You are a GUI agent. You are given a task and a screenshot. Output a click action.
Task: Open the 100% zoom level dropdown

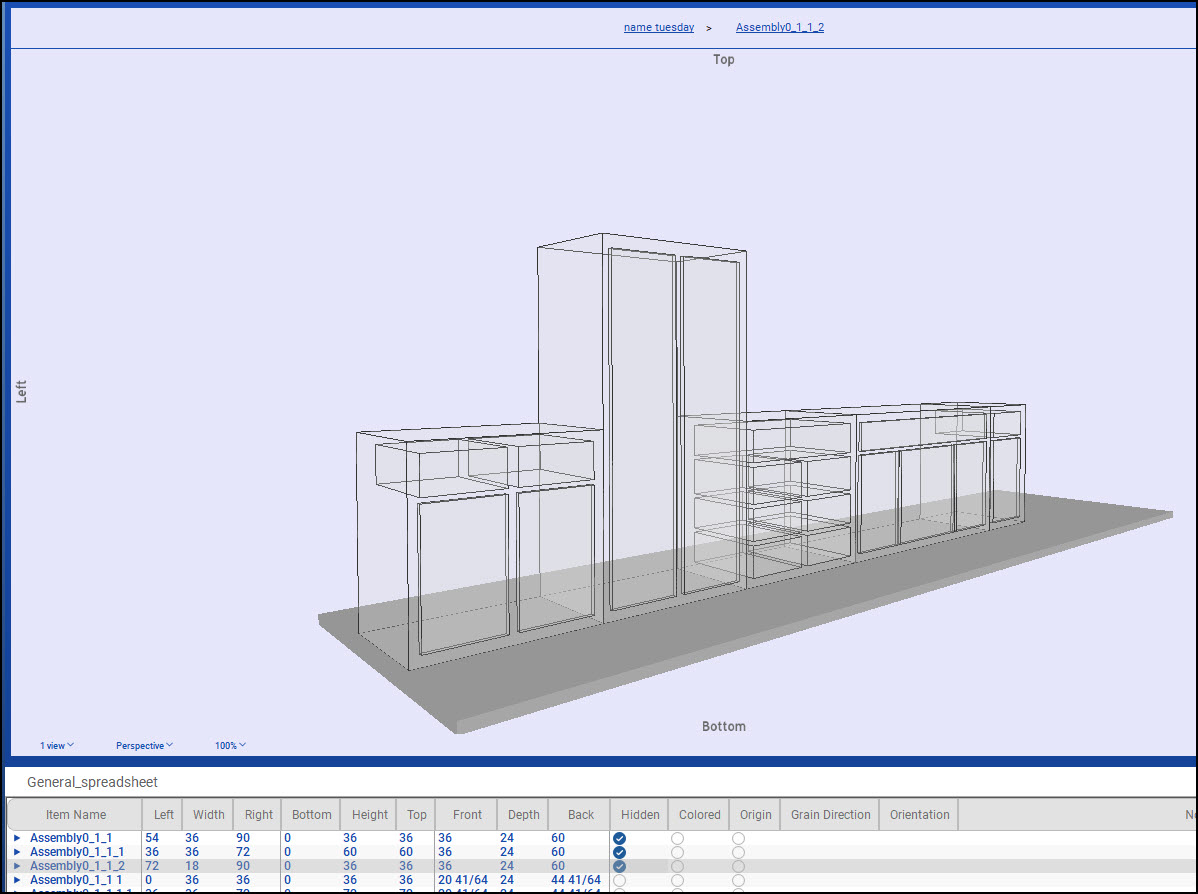click(229, 745)
